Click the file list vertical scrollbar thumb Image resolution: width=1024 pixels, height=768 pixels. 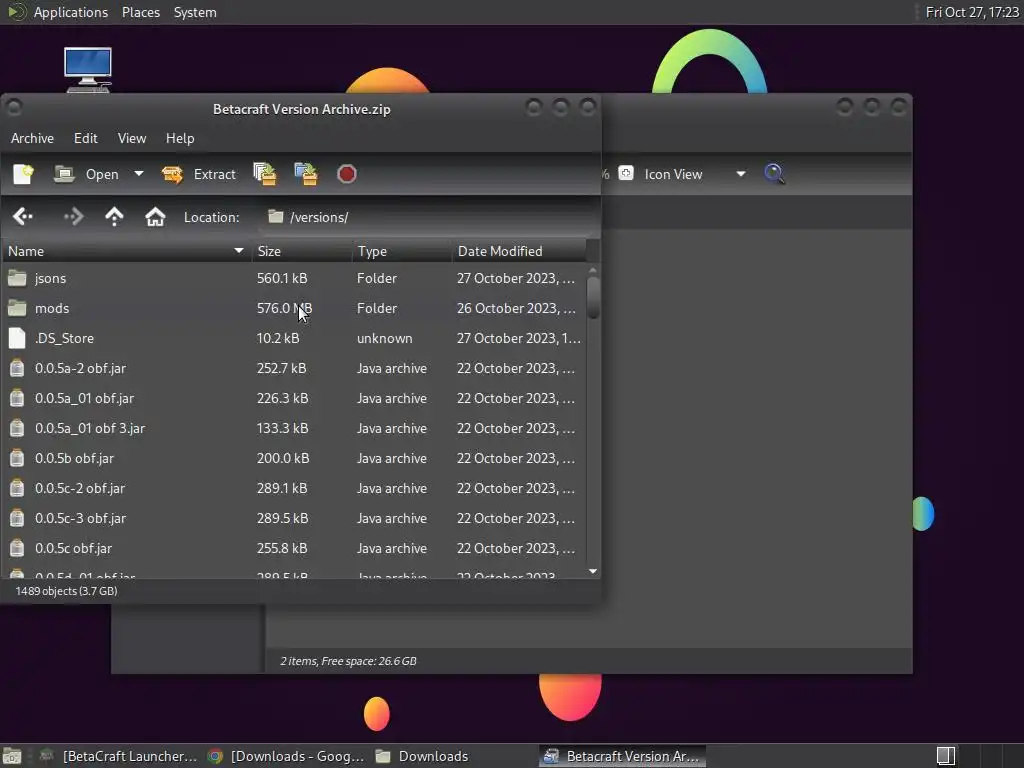[x=593, y=298]
